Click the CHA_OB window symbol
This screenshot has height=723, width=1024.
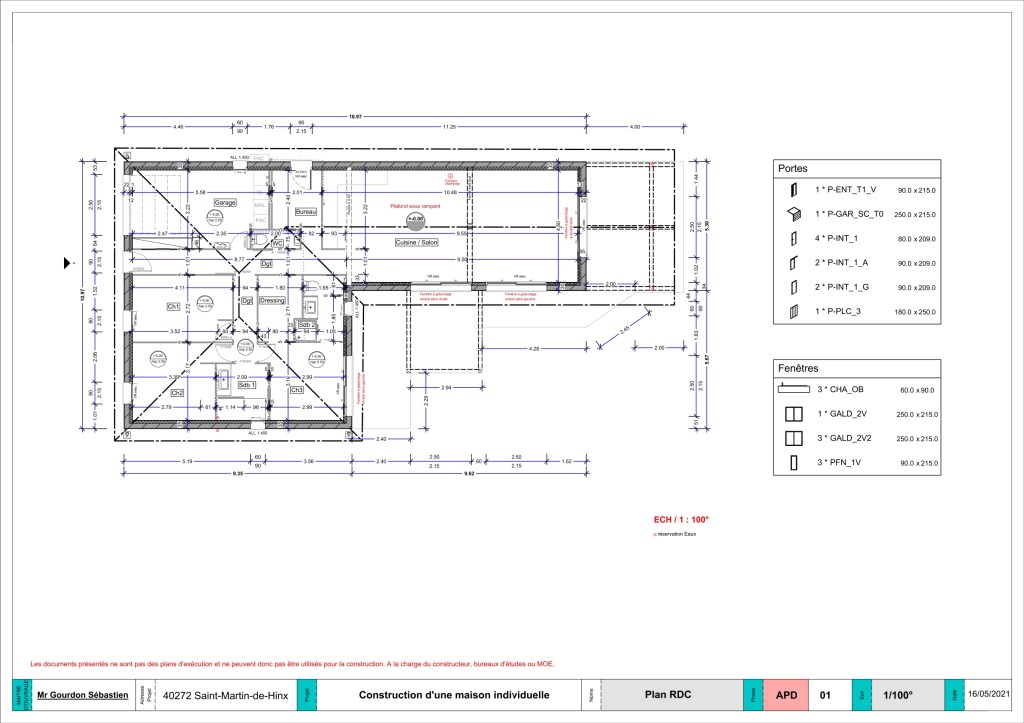(x=793, y=389)
